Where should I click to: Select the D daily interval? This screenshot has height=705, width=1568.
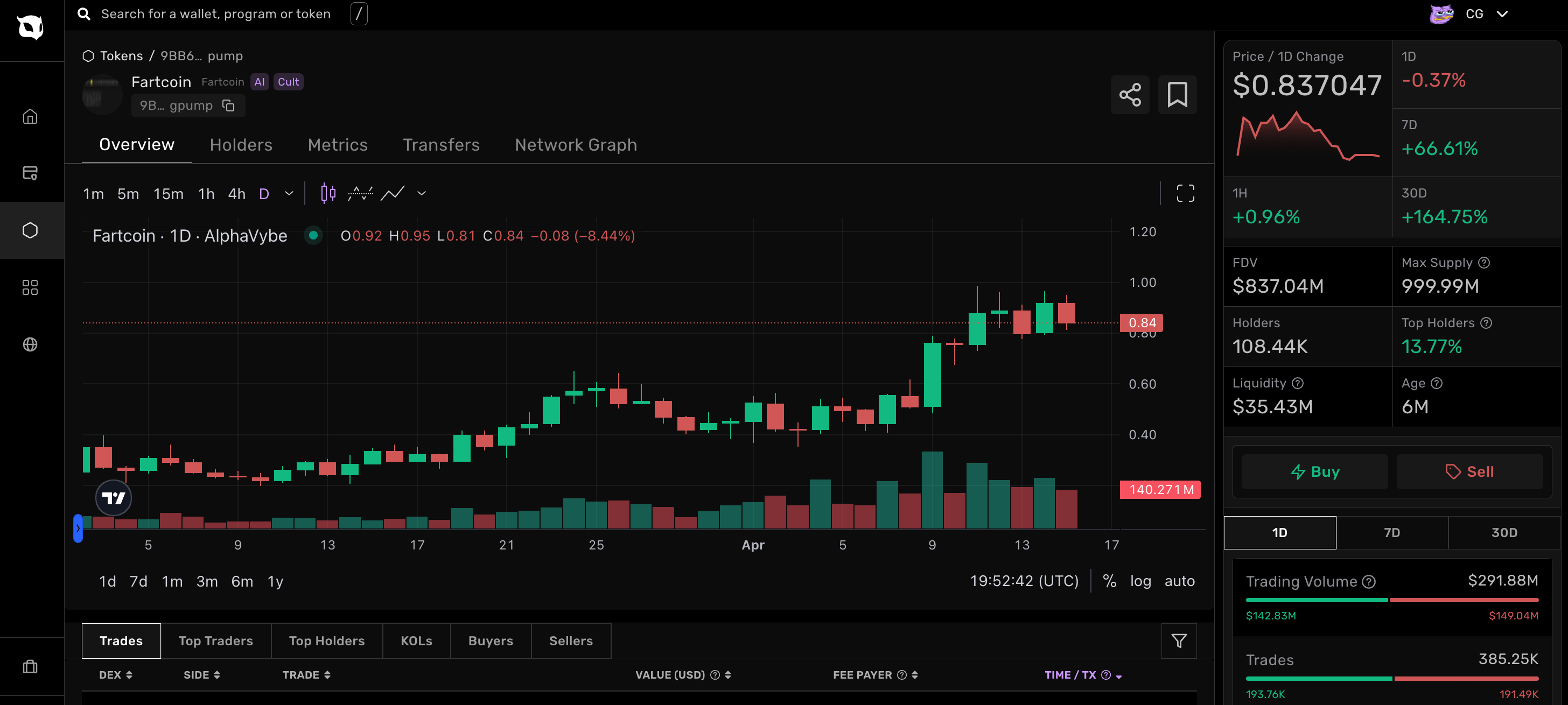[x=264, y=194]
